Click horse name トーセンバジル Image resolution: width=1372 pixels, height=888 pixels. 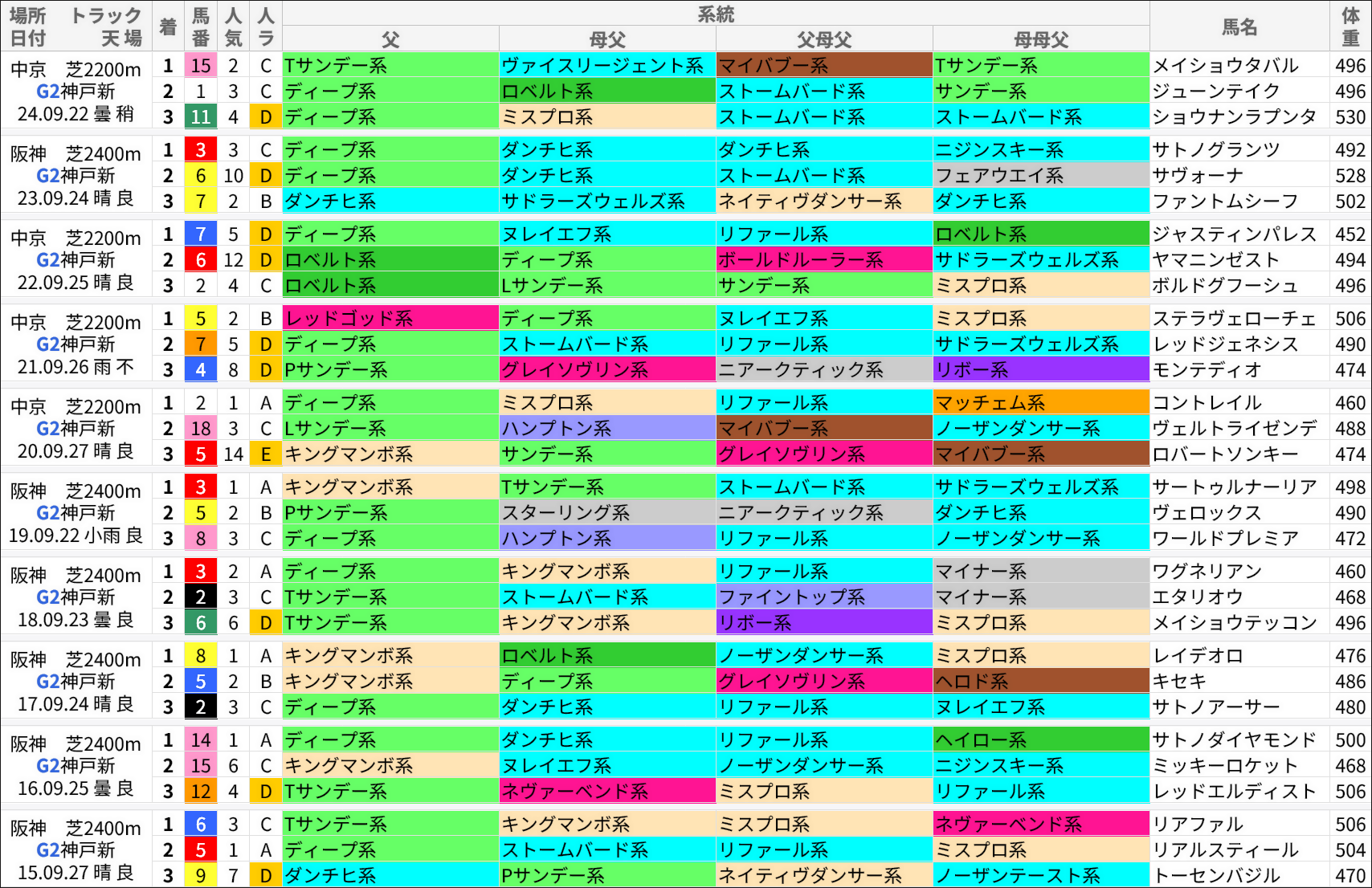pyautogui.click(x=1216, y=876)
